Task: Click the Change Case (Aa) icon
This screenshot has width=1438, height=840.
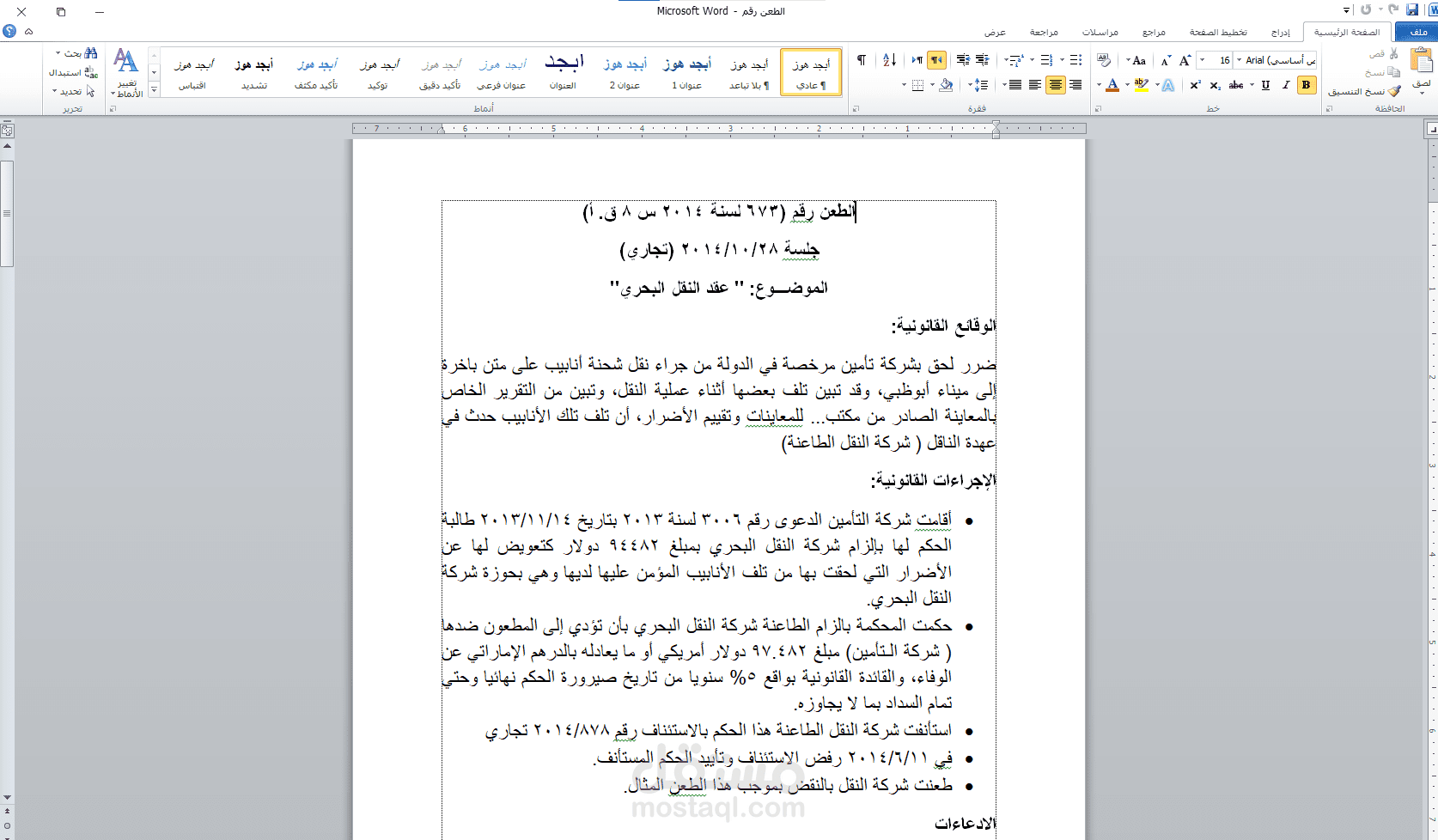Action: pyautogui.click(x=1139, y=60)
